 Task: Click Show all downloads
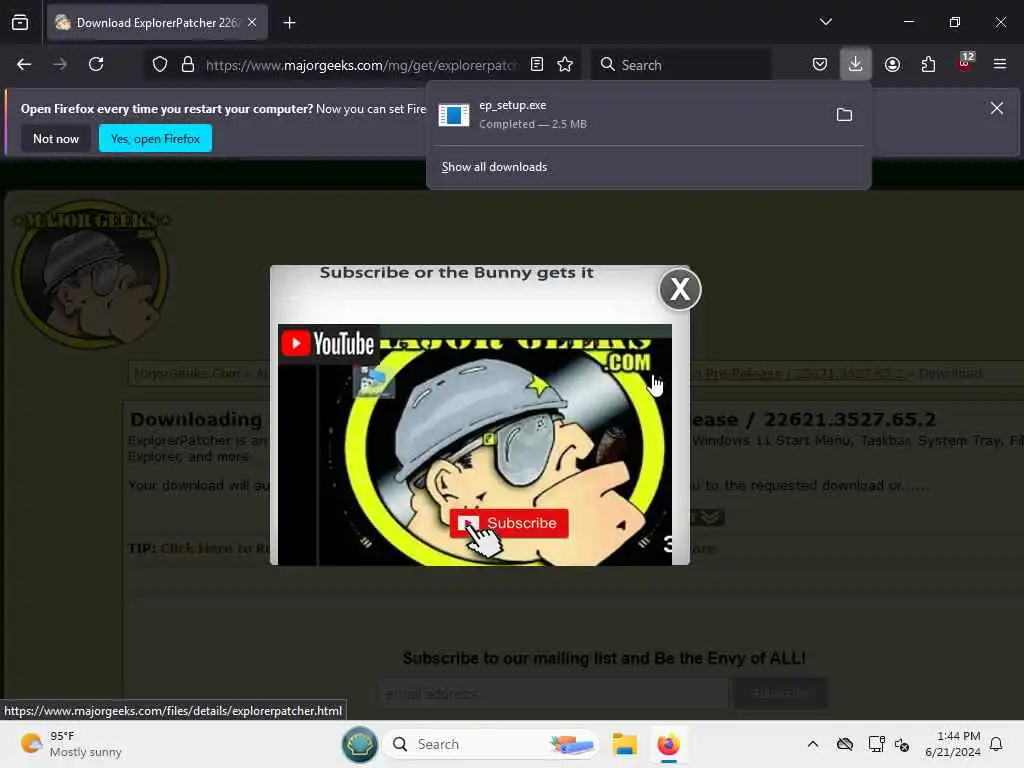click(494, 167)
